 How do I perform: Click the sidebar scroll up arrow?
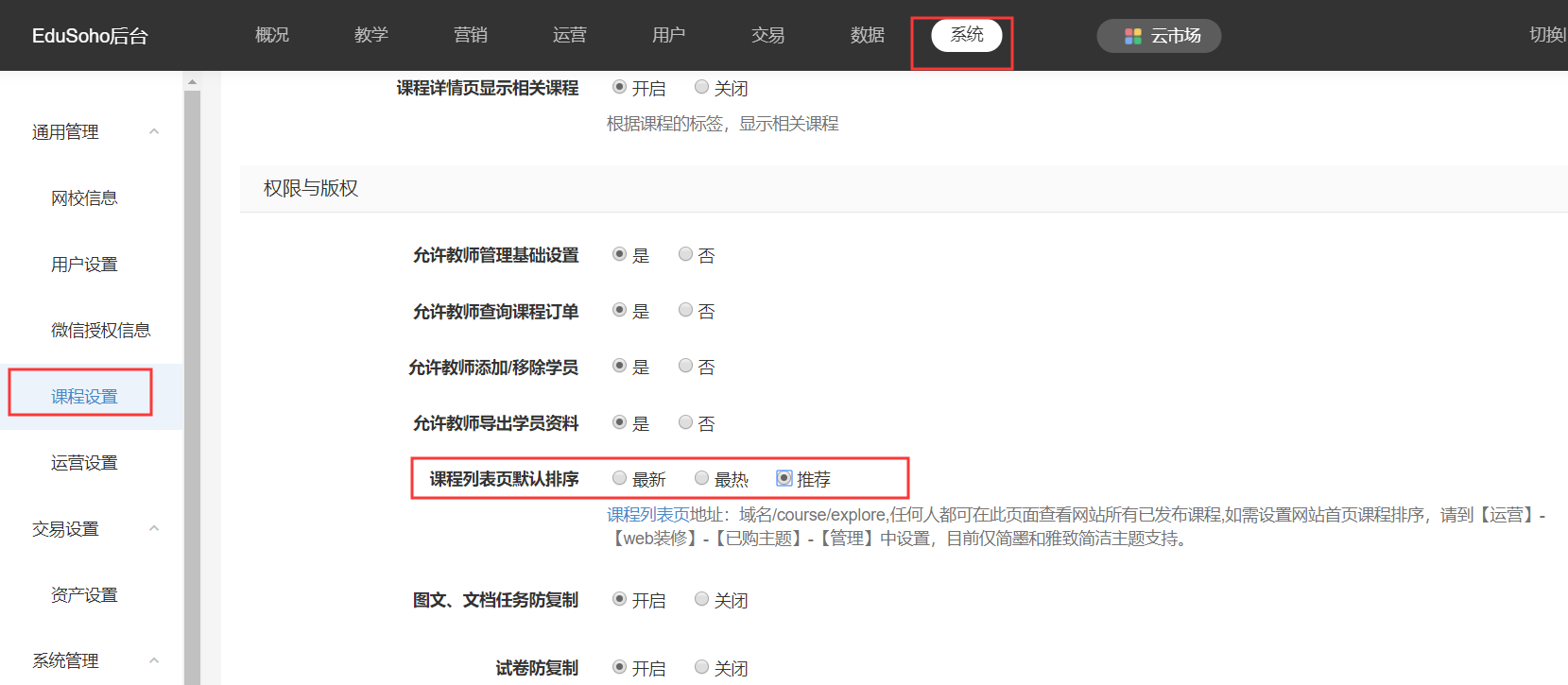[192, 82]
